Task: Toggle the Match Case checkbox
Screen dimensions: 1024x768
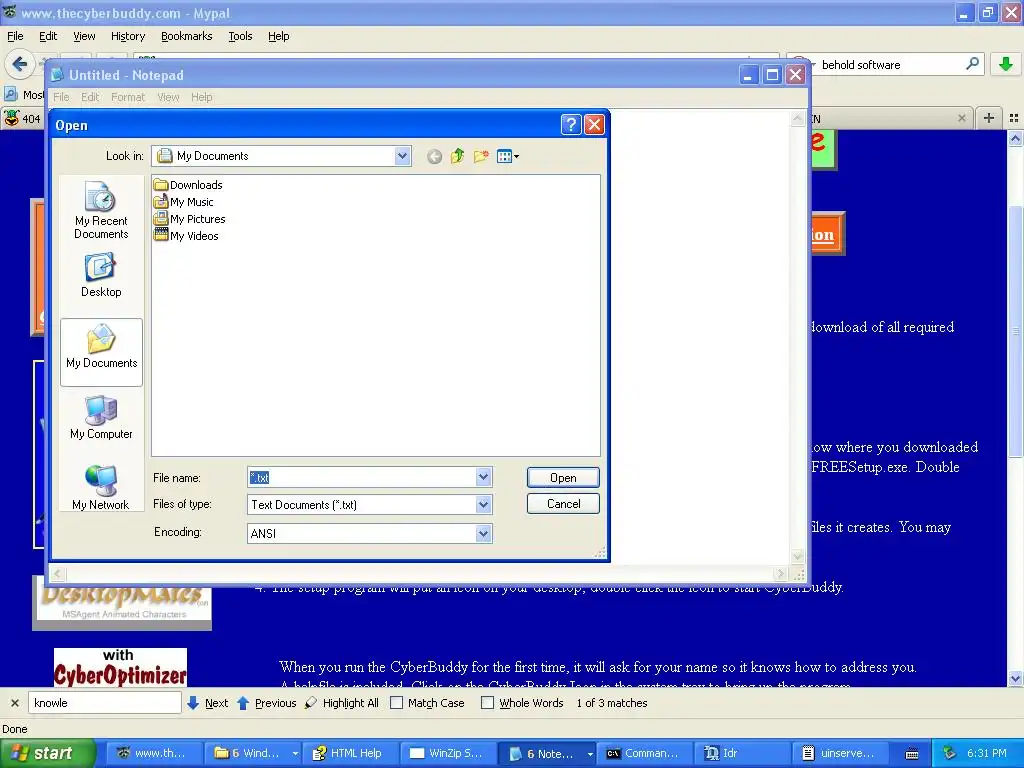Action: coord(396,703)
